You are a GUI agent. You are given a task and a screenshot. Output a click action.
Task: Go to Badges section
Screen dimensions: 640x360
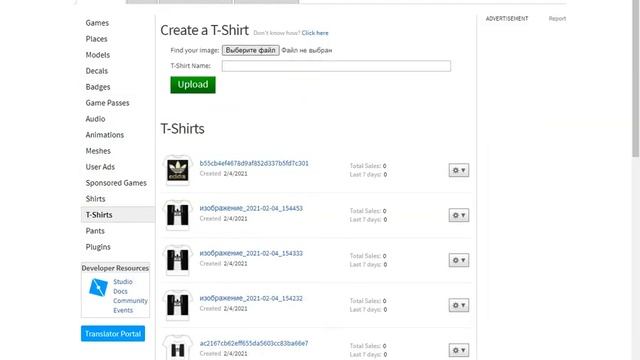click(98, 87)
